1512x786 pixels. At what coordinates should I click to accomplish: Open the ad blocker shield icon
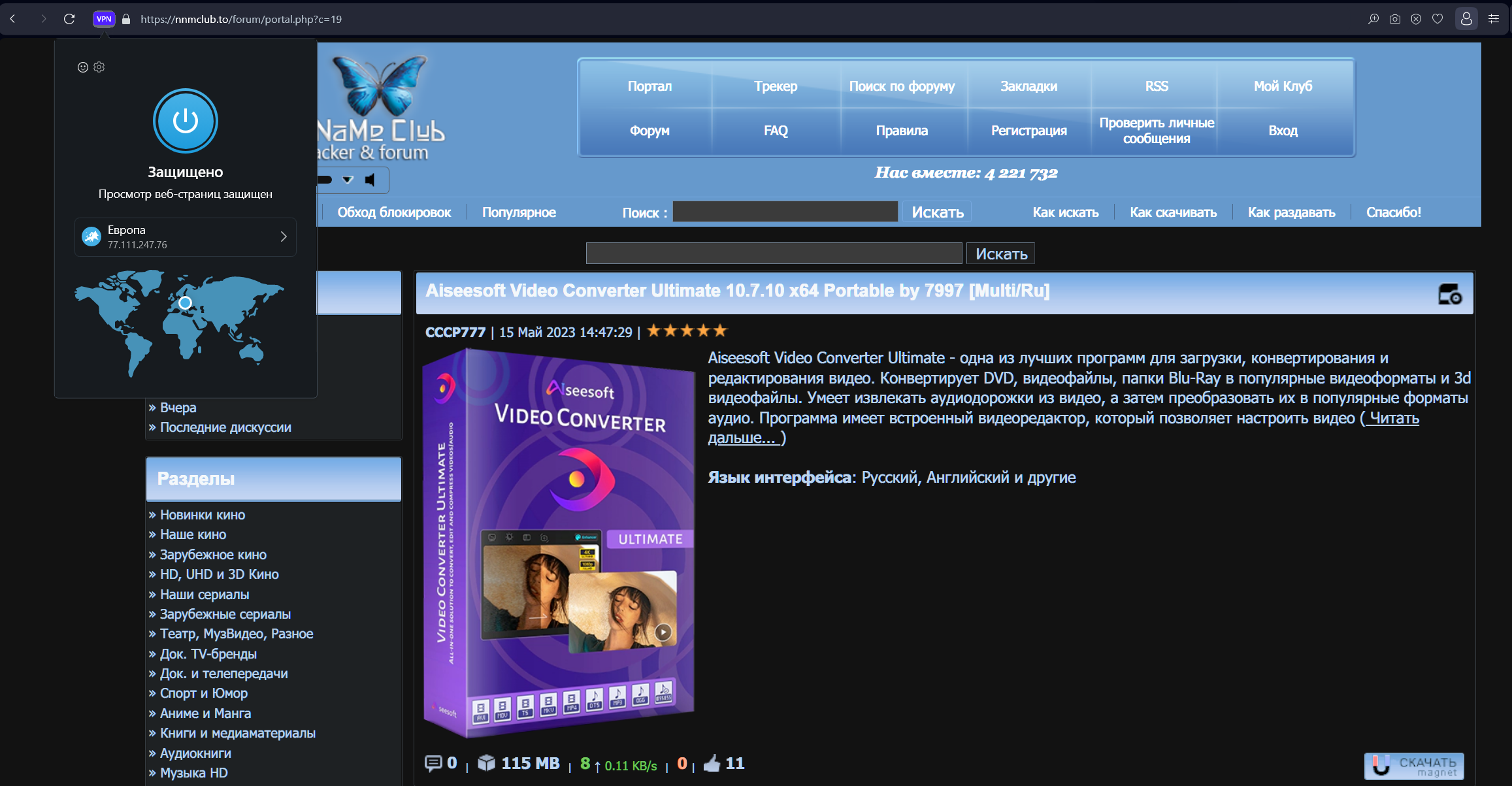tap(1416, 19)
